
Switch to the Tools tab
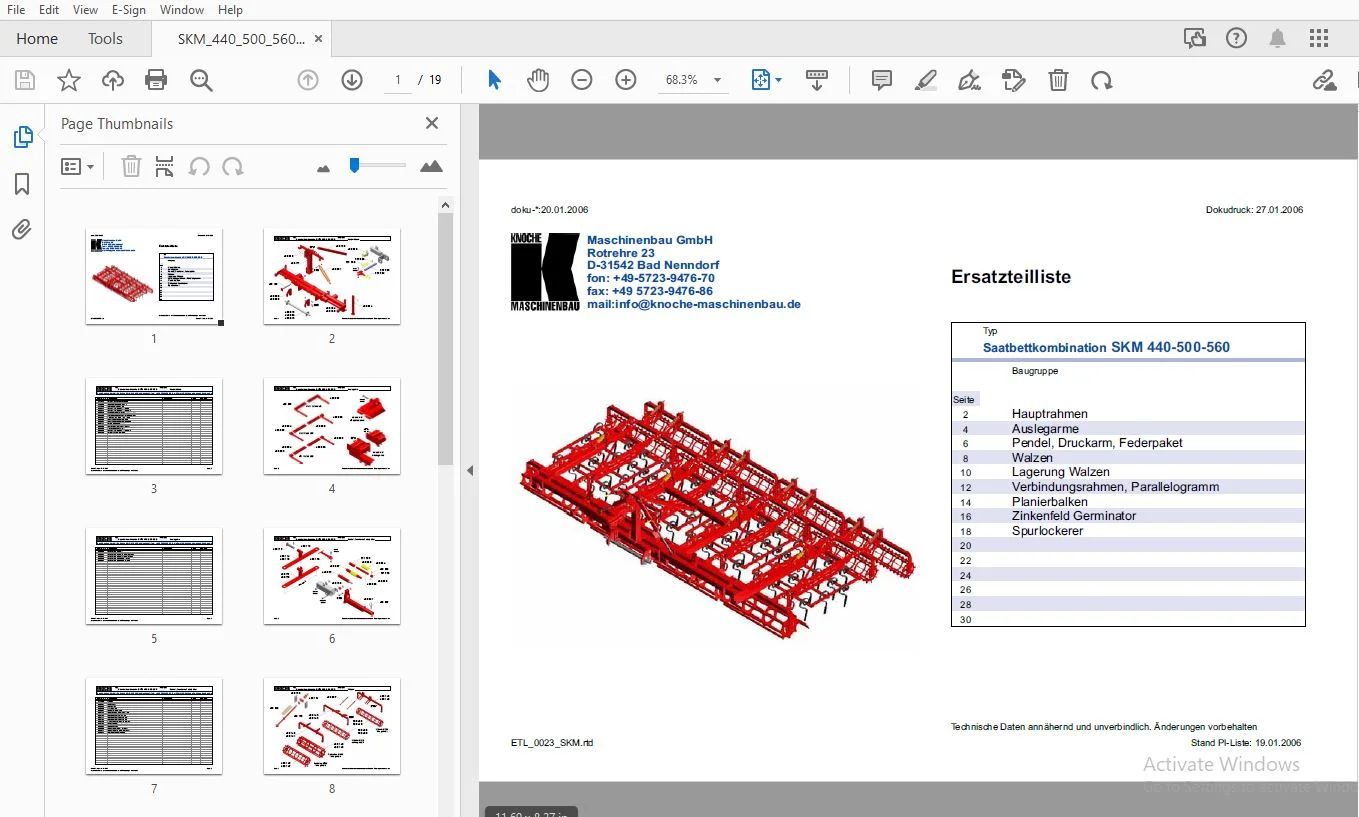(105, 38)
